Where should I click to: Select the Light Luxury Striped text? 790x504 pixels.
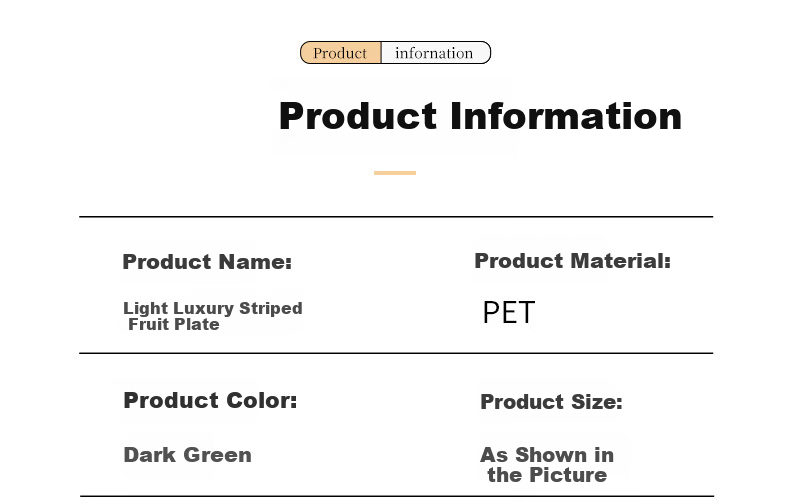(x=213, y=308)
